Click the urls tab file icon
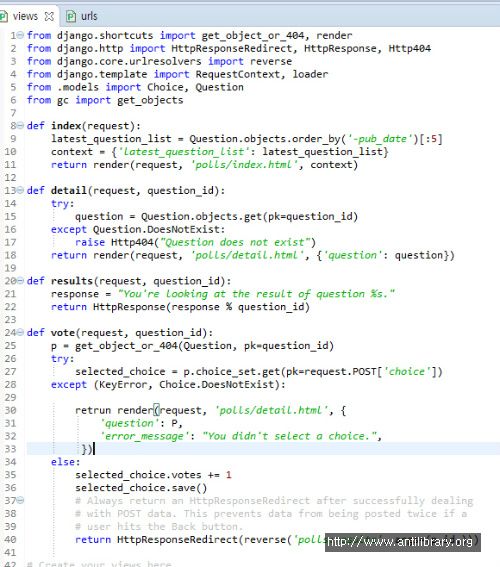Screen dimensions: 500x567 coord(71,16)
